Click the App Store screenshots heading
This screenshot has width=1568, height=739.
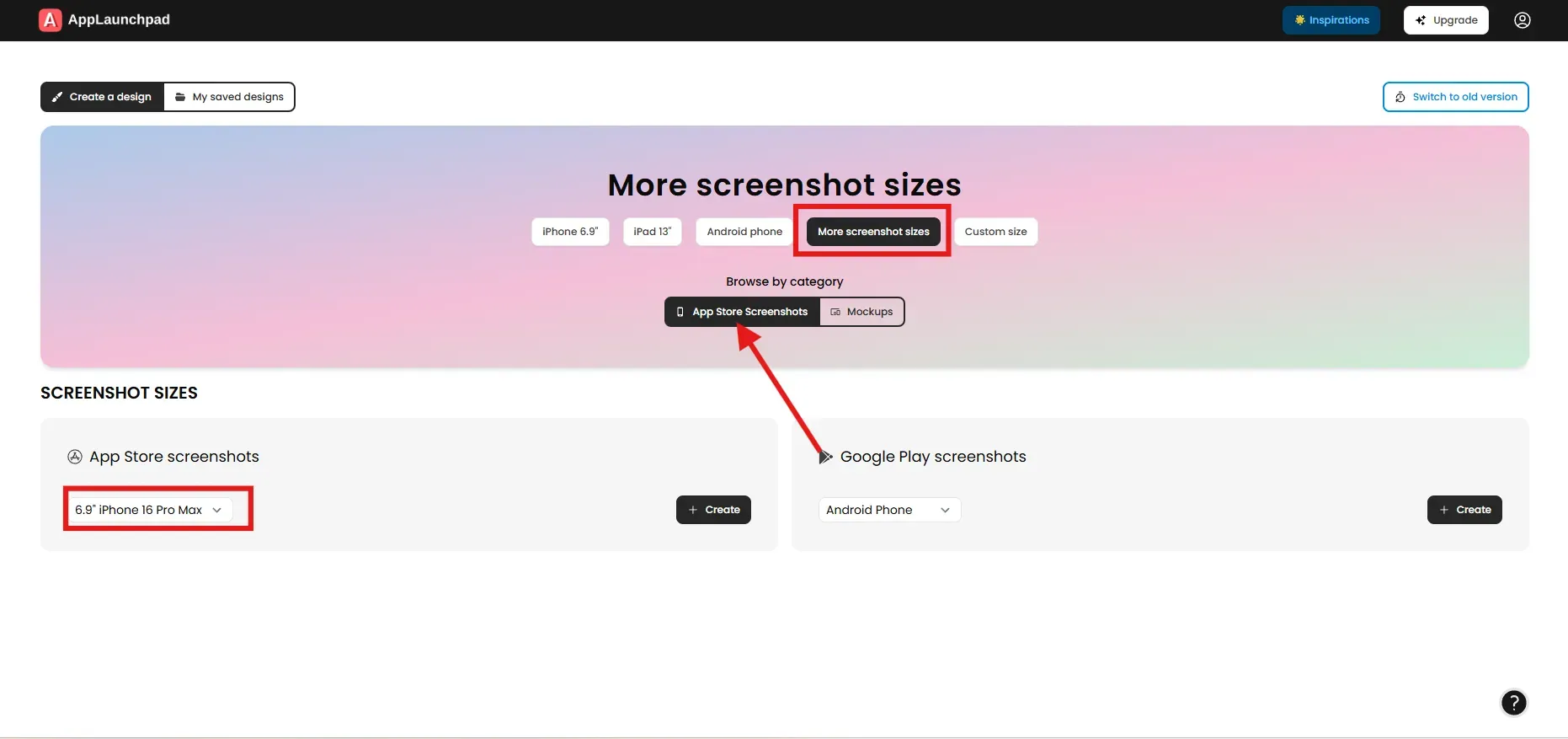click(174, 457)
